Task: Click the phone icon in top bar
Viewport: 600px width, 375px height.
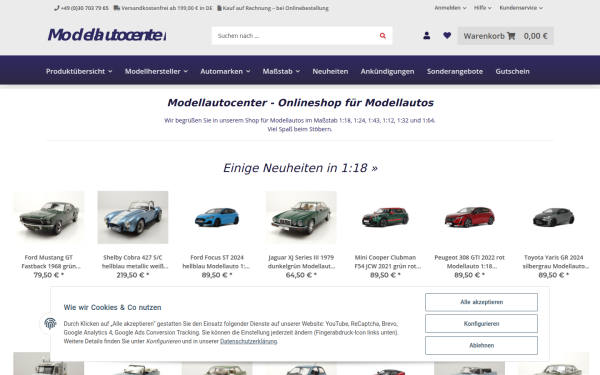Action: coord(57,8)
